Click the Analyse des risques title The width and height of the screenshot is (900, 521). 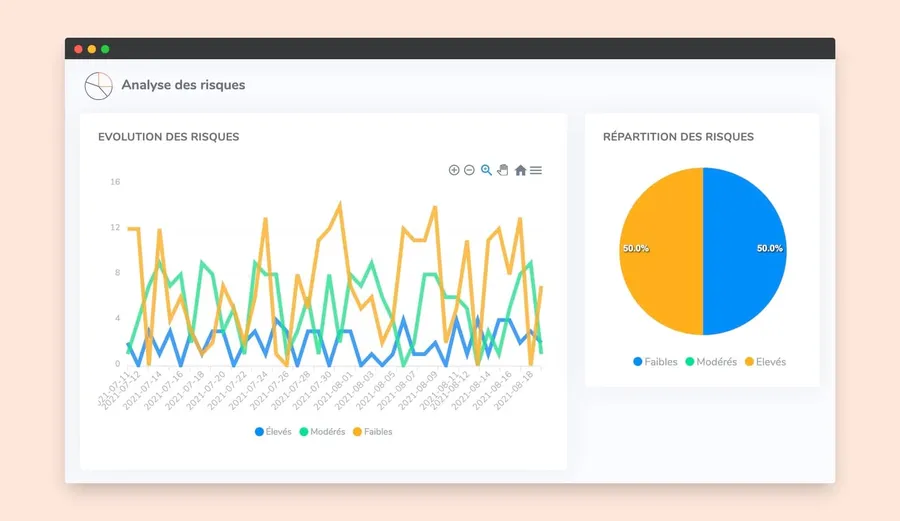pyautogui.click(x=183, y=85)
